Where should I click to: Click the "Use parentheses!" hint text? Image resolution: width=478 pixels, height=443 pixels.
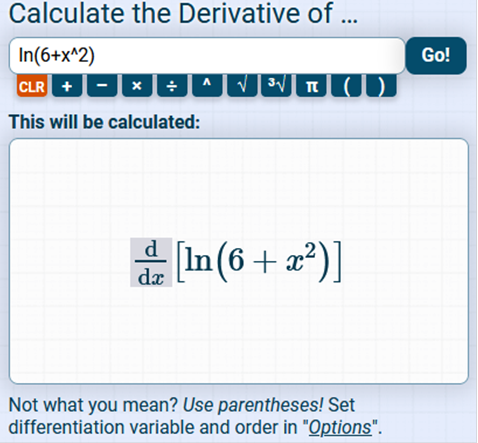pos(253,405)
